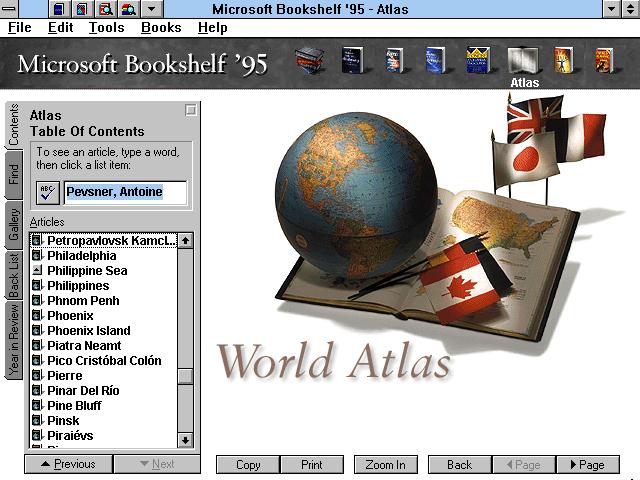Image resolution: width=640 pixels, height=480 pixels.
Task: Open the Edit menu
Action: 60,27
